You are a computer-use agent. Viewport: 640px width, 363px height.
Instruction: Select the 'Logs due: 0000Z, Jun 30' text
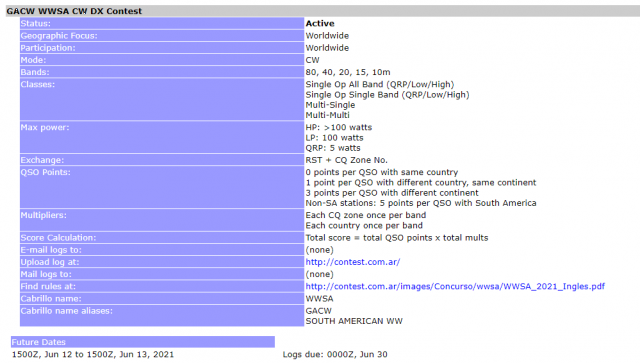(335, 354)
